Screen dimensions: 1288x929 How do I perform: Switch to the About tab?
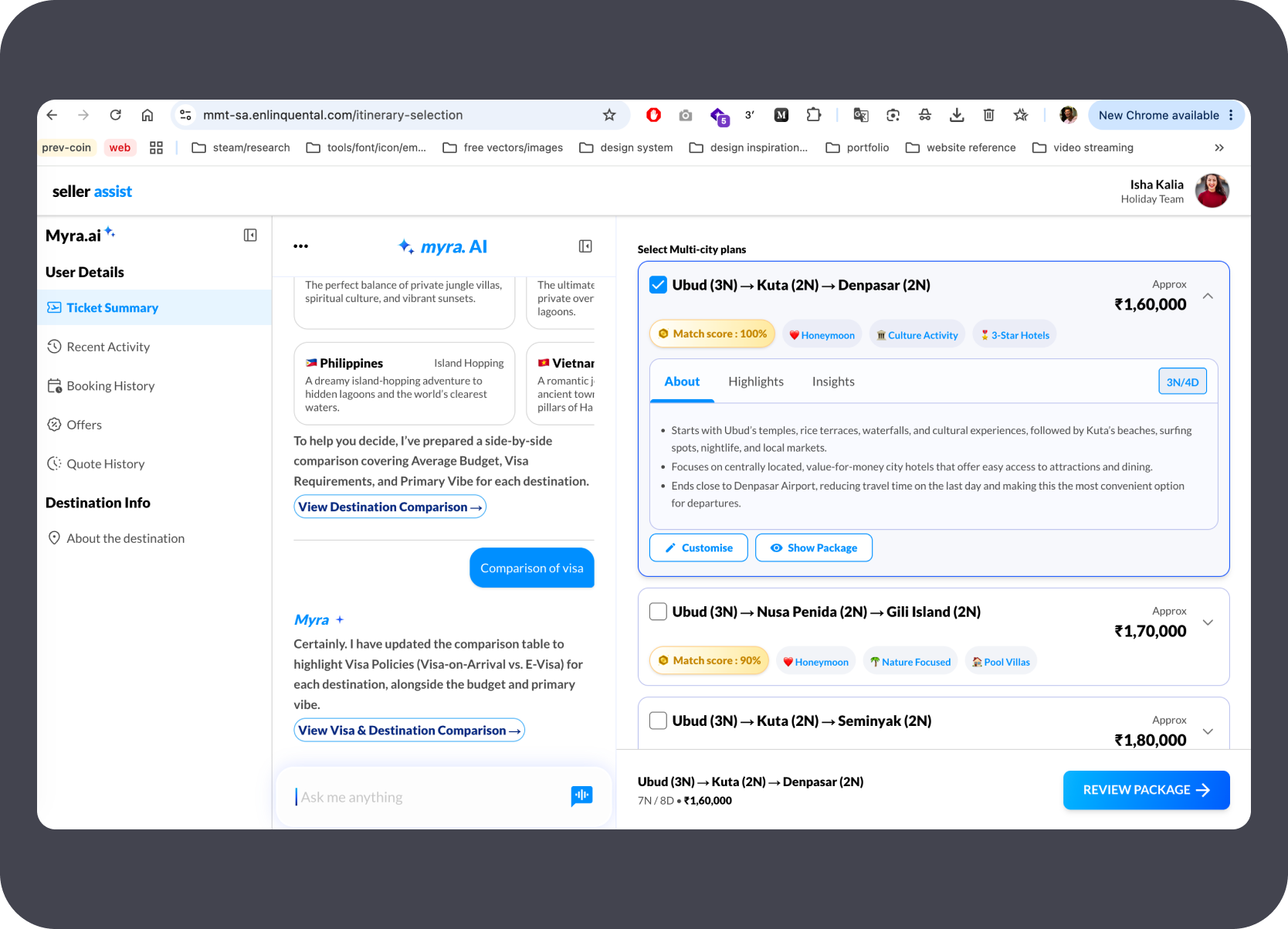[x=682, y=381]
